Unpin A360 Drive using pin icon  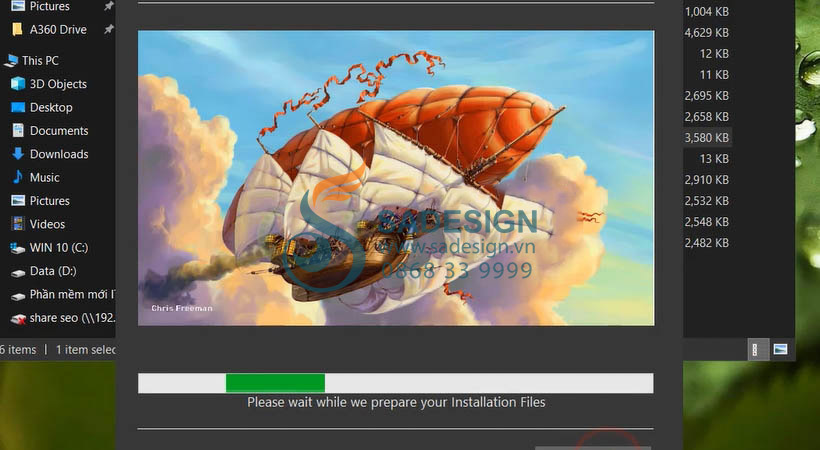108,29
